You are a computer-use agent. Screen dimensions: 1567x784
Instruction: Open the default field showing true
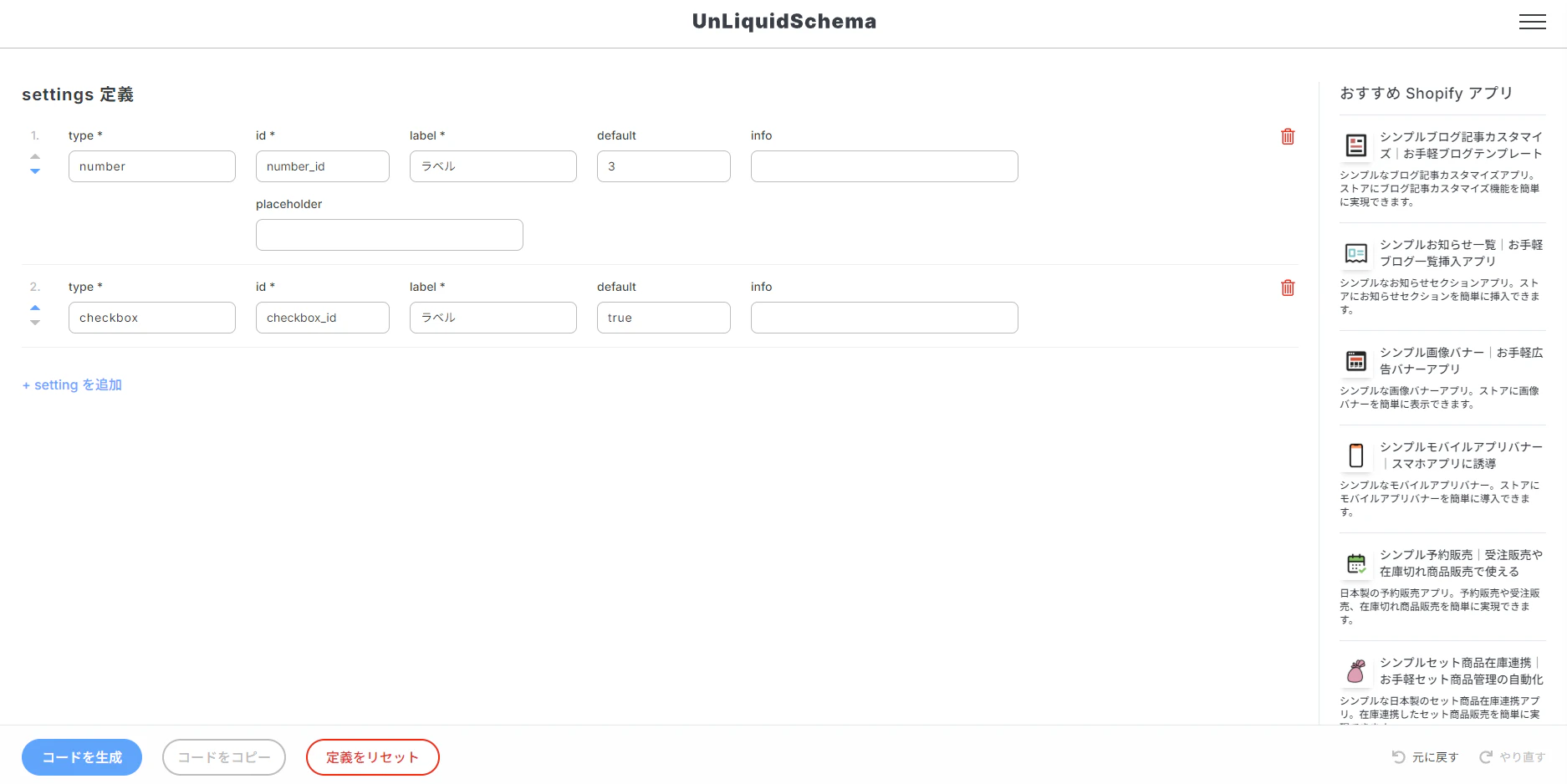[664, 318]
